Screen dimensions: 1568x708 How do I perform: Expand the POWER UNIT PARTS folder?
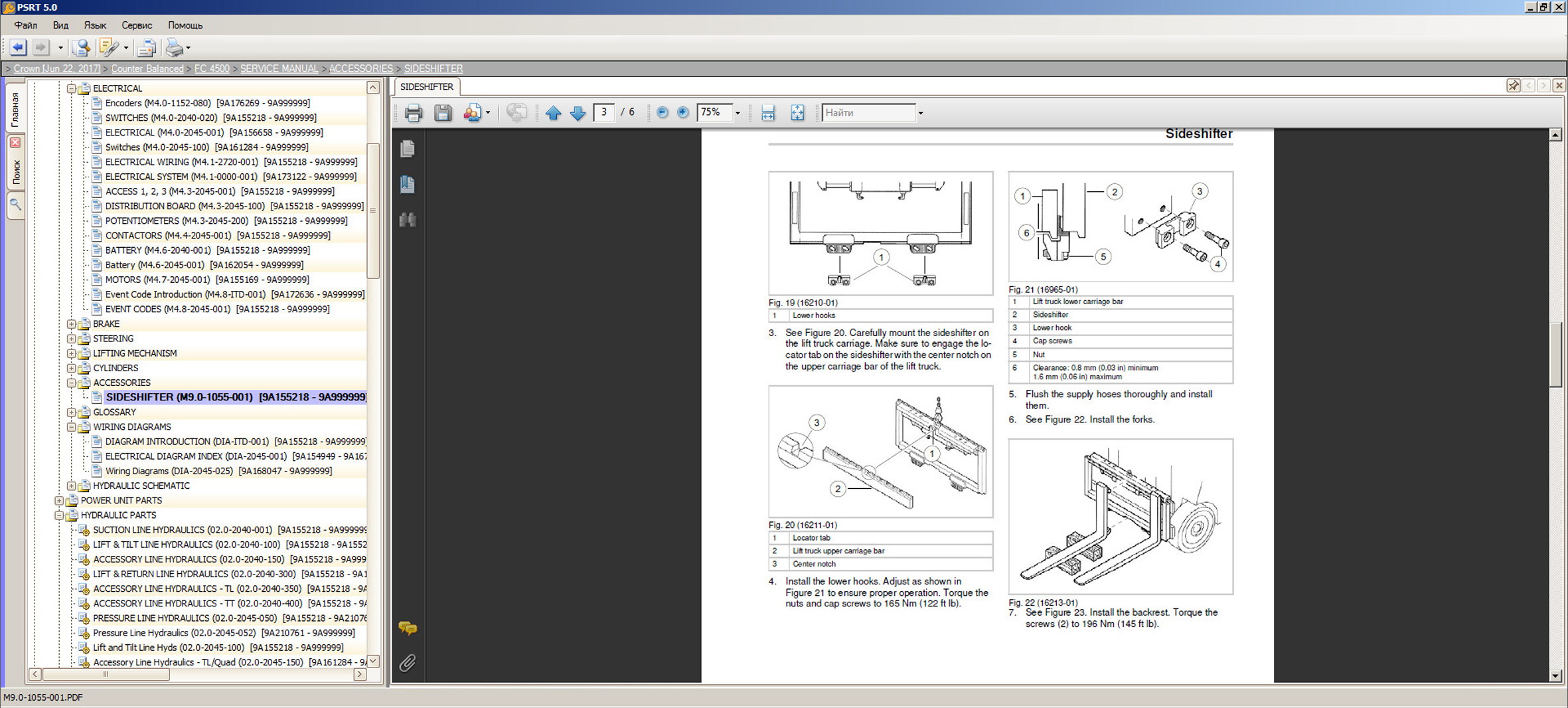tap(59, 501)
